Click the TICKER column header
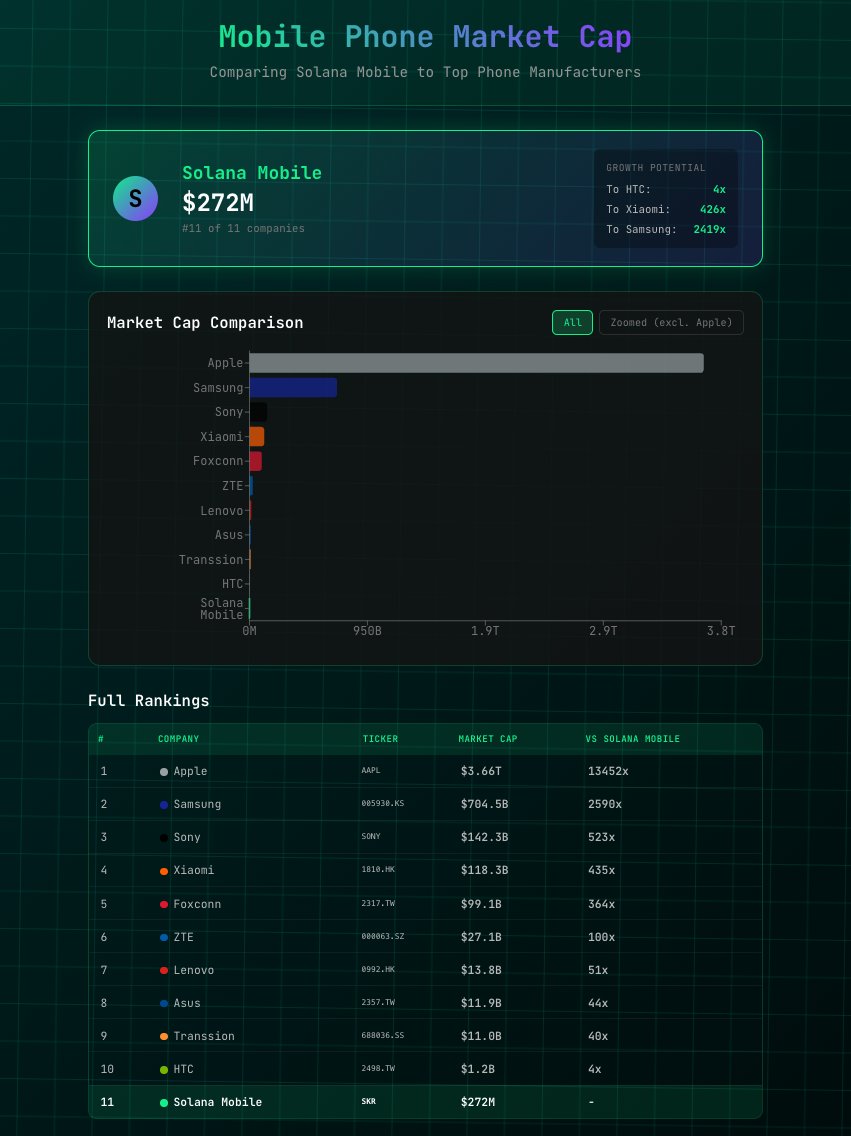This screenshot has height=1136, width=851. tap(380, 739)
